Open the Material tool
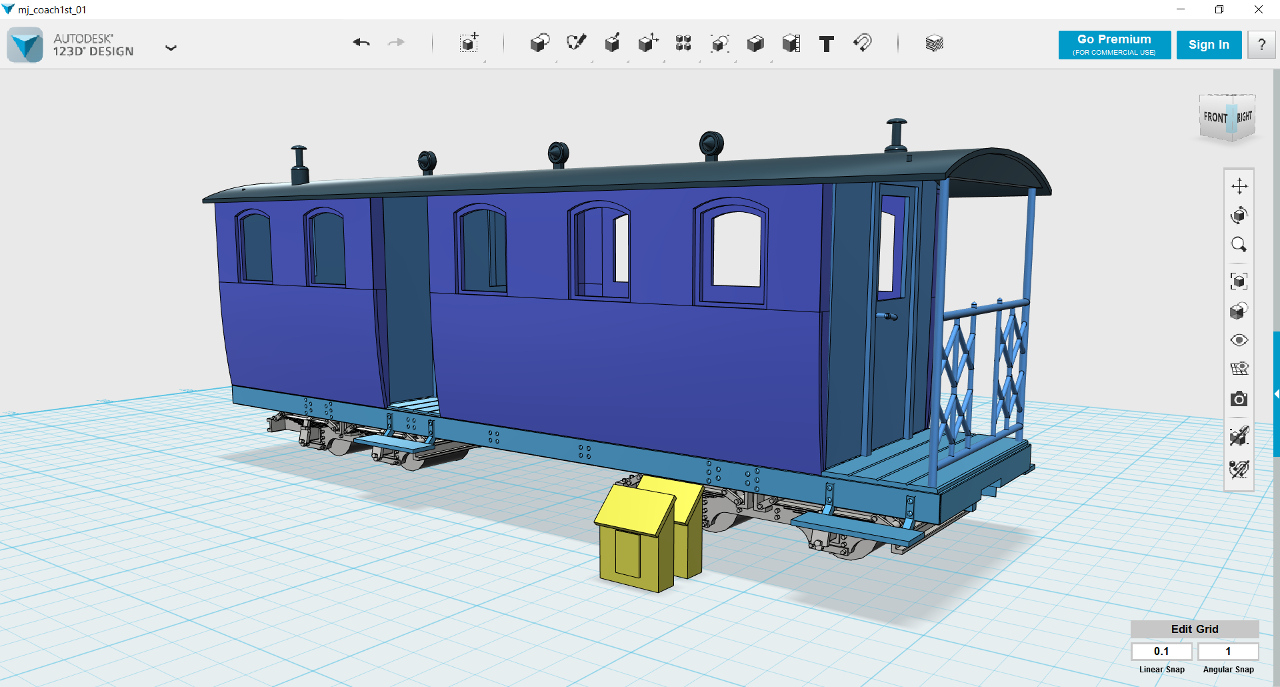The width and height of the screenshot is (1280, 687). pos(934,43)
